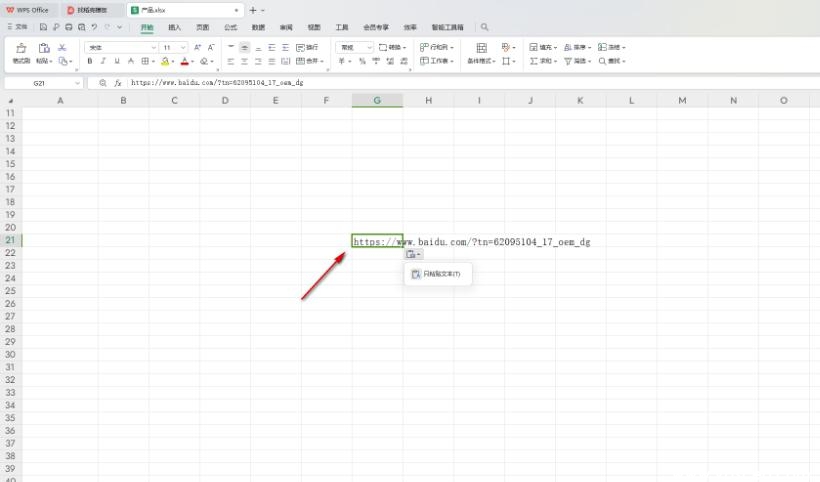Click the select-all corner triangle

[10, 100]
